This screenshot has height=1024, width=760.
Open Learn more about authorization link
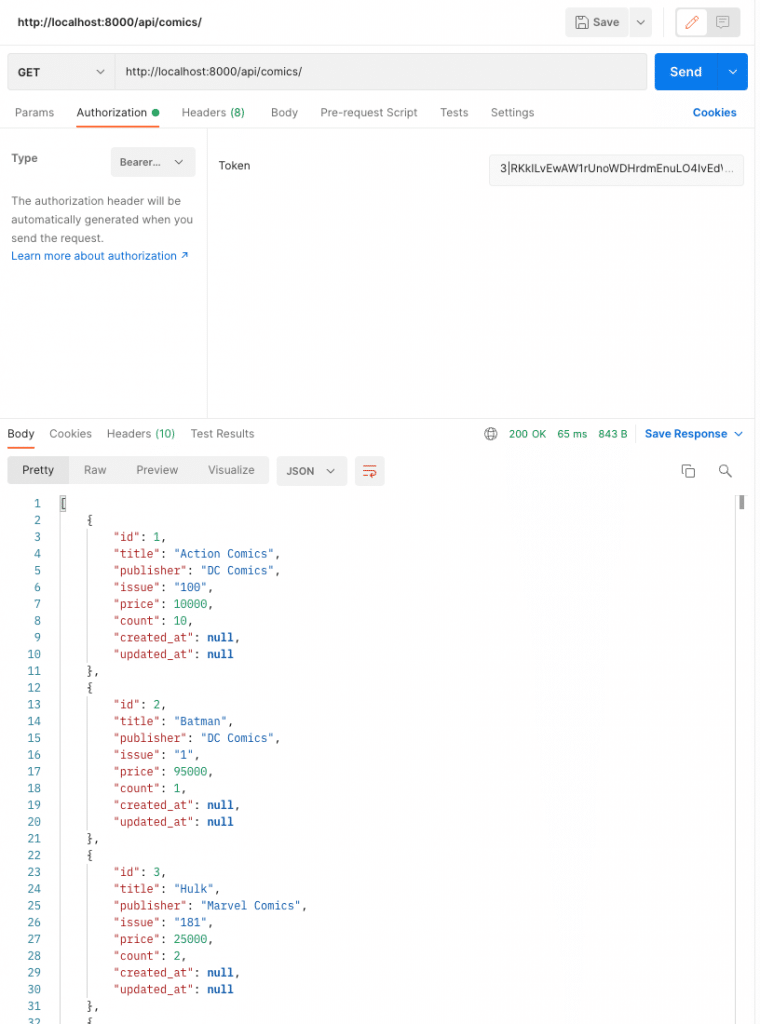tap(100, 256)
